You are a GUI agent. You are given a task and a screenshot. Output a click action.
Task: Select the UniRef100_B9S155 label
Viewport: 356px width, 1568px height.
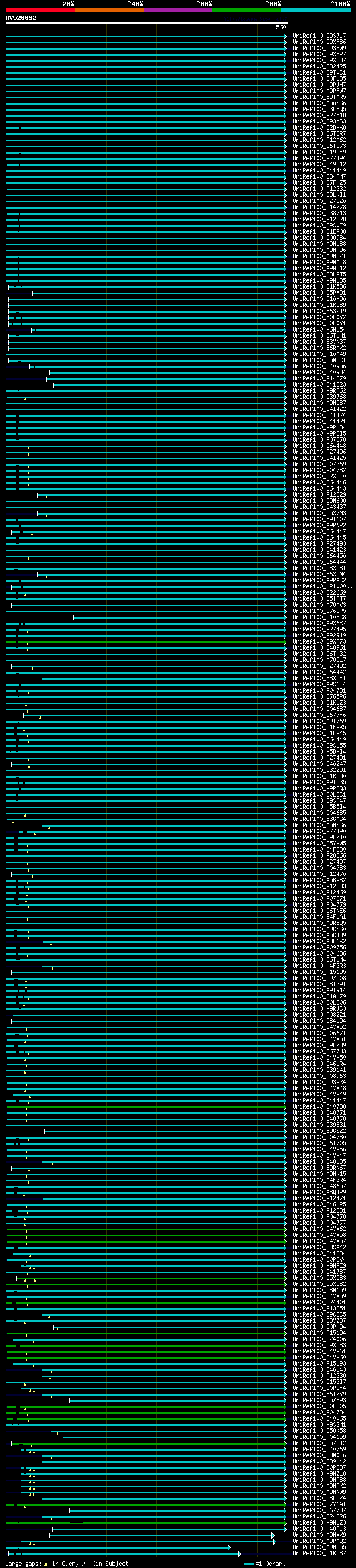319,746
